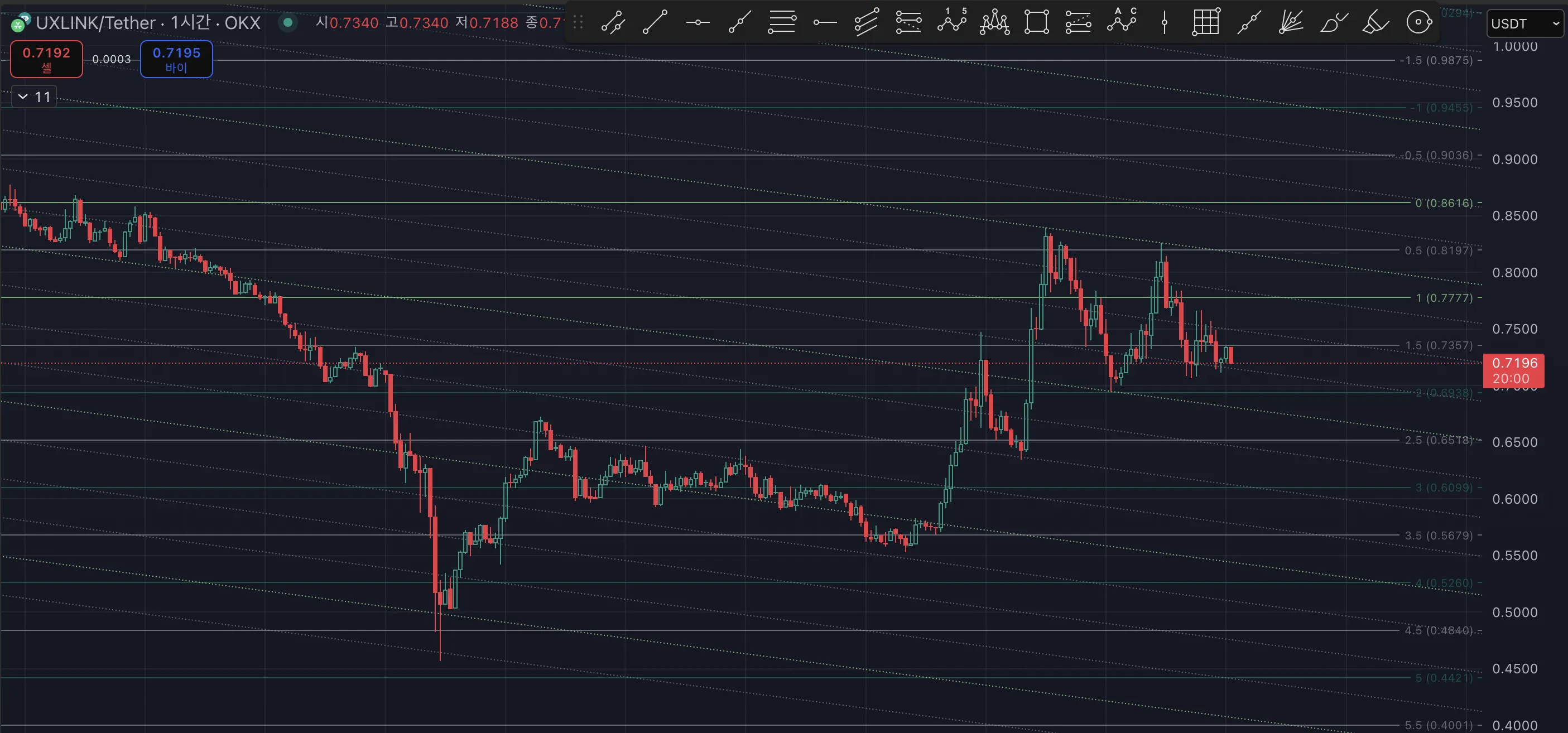Select the horizontal line tool
The image size is (1568, 733).
tap(698, 22)
